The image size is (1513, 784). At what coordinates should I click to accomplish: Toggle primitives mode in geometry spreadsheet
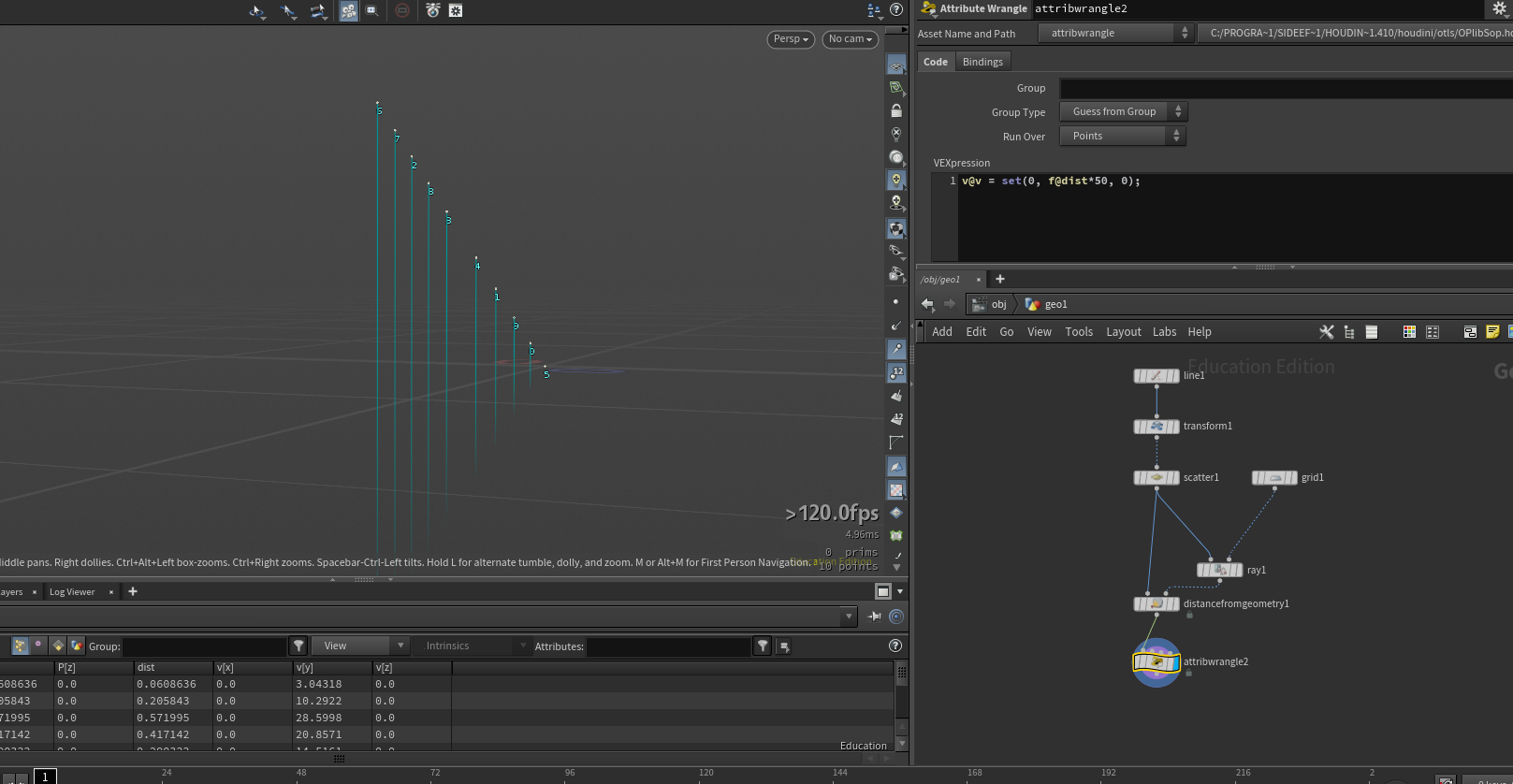pyautogui.click(x=58, y=646)
